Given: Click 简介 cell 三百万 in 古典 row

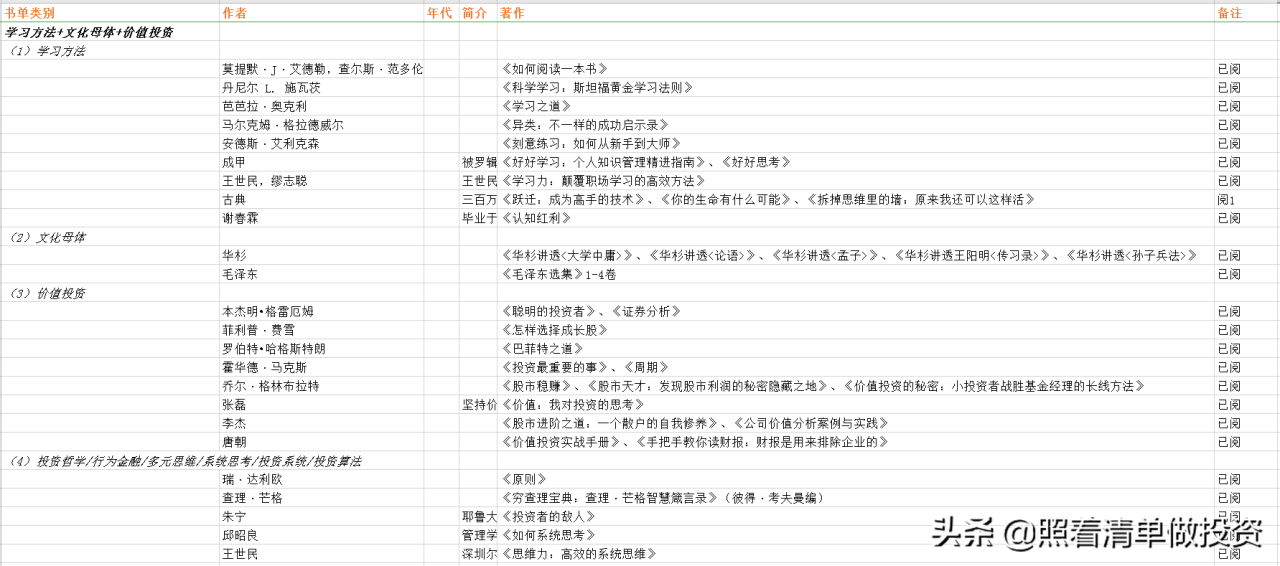Looking at the screenshot, I should tap(478, 200).
